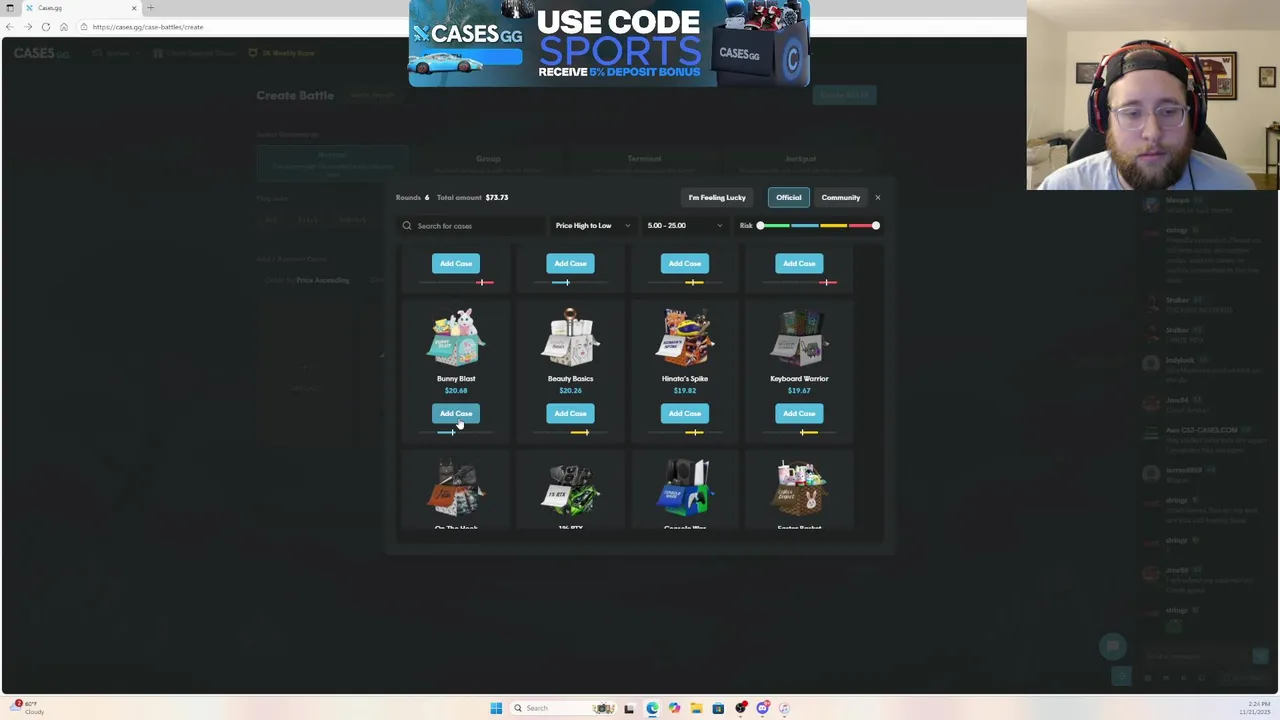Open Microsoft Store from the taskbar
This screenshot has height=720, width=1280.
pos(718,708)
